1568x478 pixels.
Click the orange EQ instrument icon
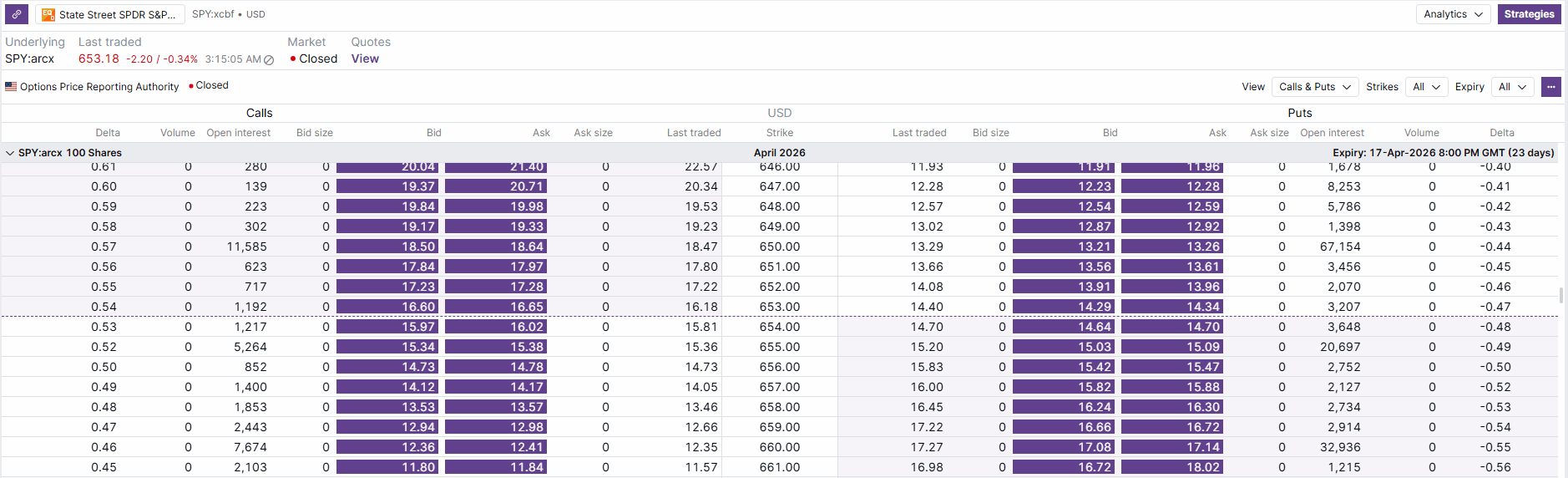48,14
